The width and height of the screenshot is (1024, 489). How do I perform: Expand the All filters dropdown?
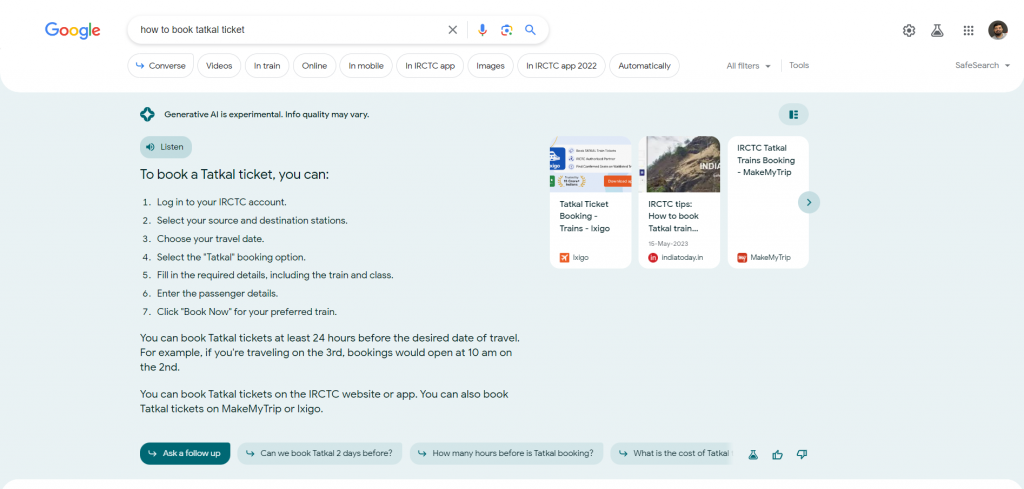(x=749, y=66)
